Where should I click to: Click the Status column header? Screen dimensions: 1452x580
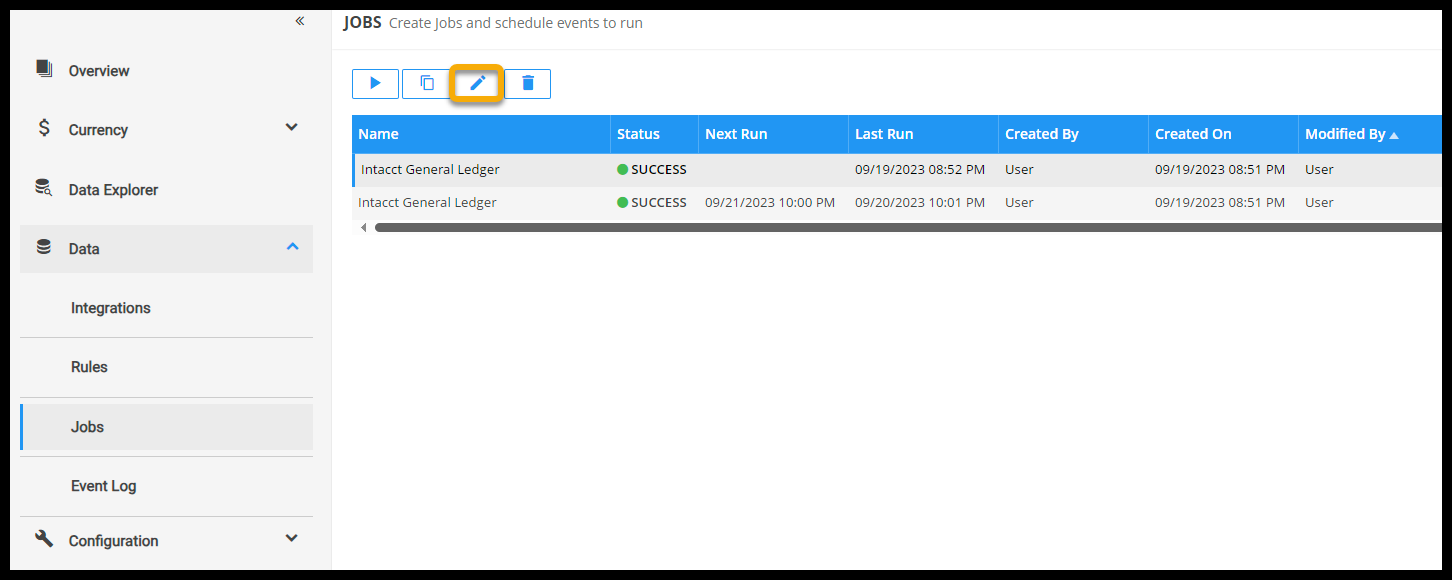(x=638, y=134)
